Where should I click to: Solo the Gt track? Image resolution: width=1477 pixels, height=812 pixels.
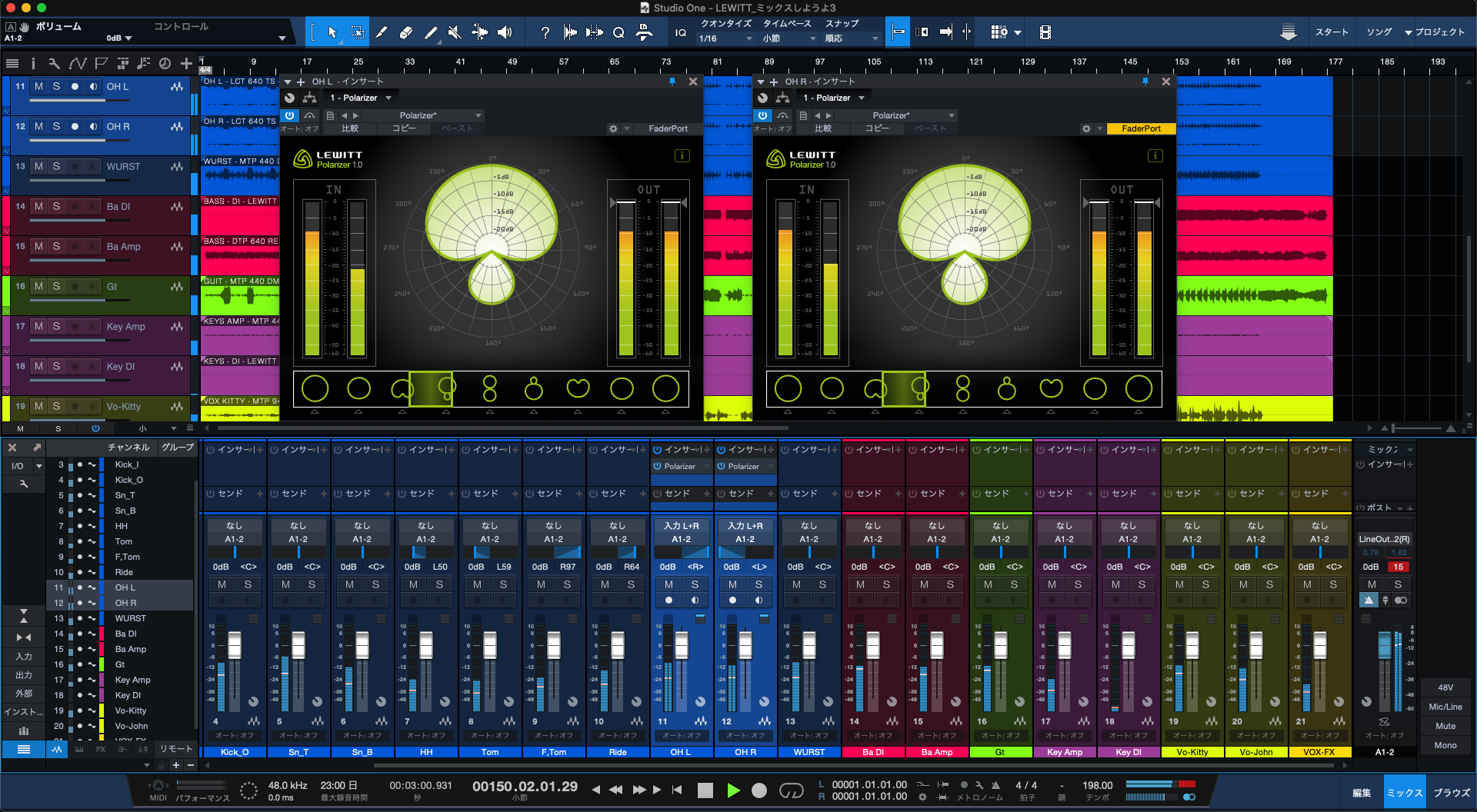pyautogui.click(x=56, y=287)
